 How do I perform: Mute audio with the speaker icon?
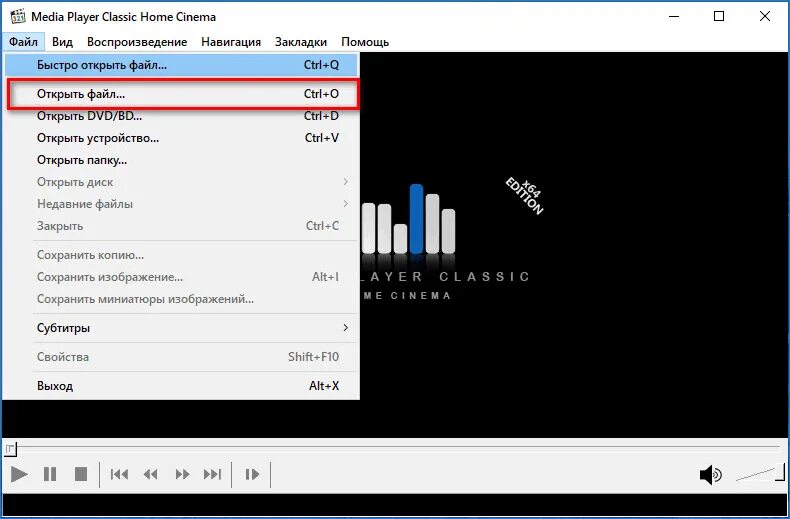[710, 475]
